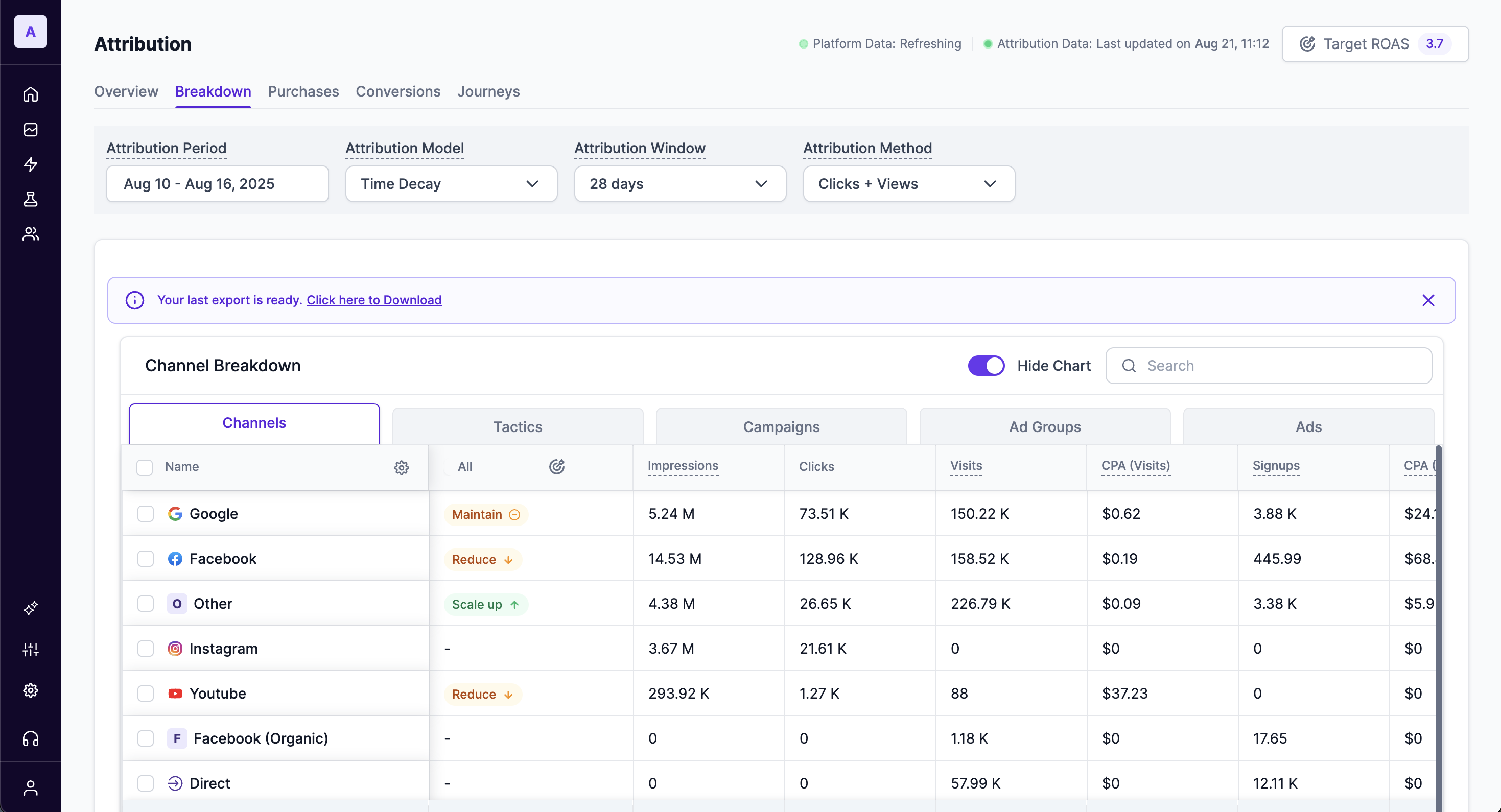Open the sliders controls sidebar icon

pos(30,650)
